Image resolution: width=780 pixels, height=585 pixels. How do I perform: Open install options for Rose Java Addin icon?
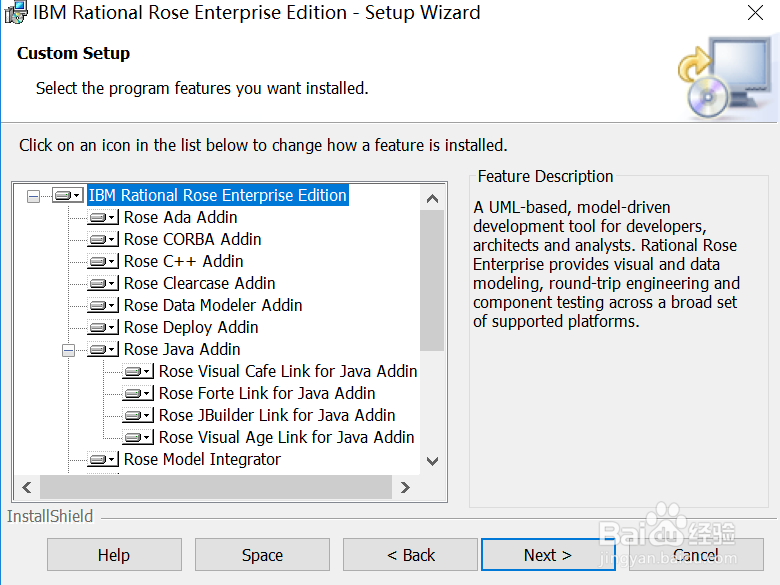point(103,350)
